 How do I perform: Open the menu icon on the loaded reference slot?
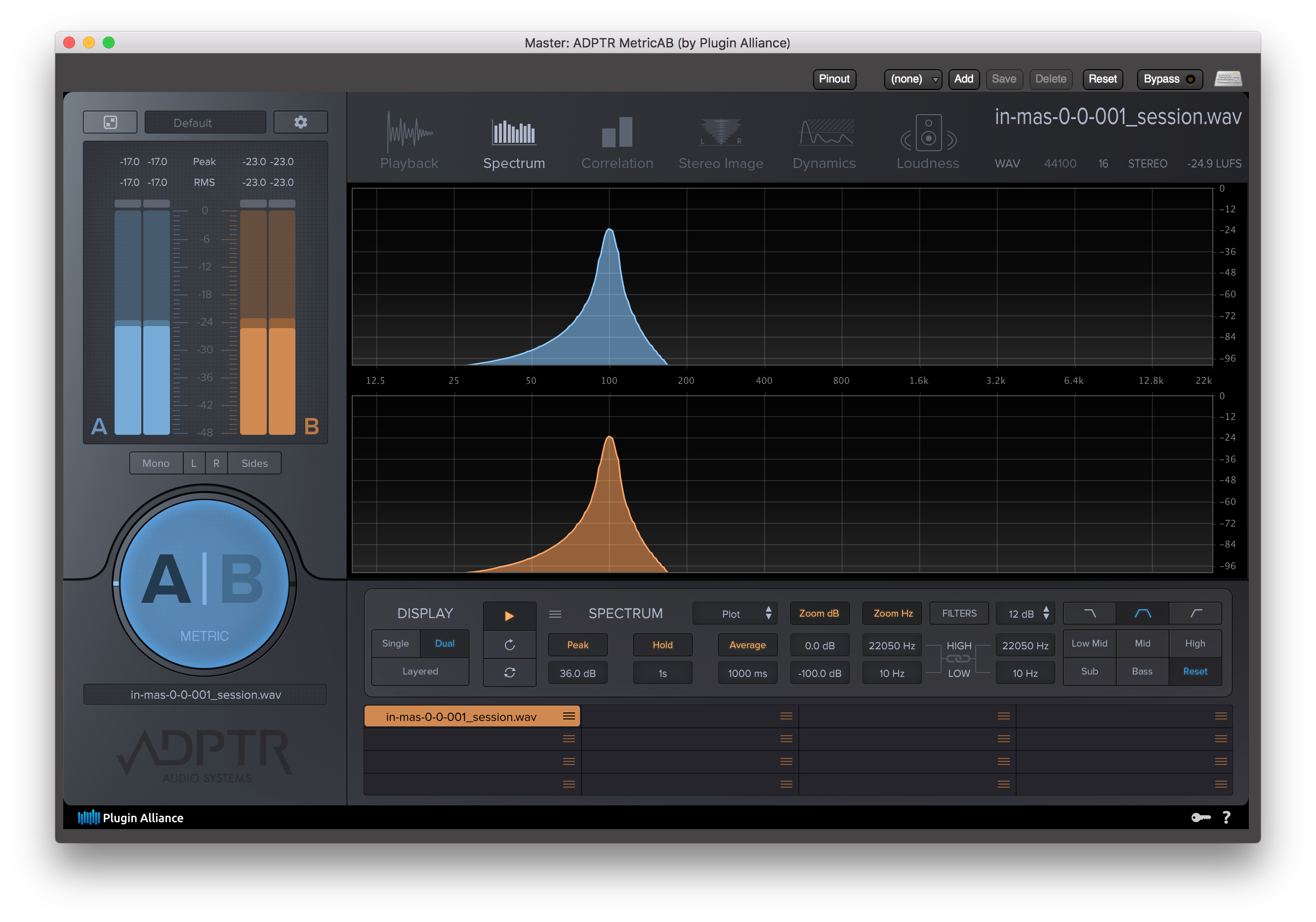click(569, 716)
